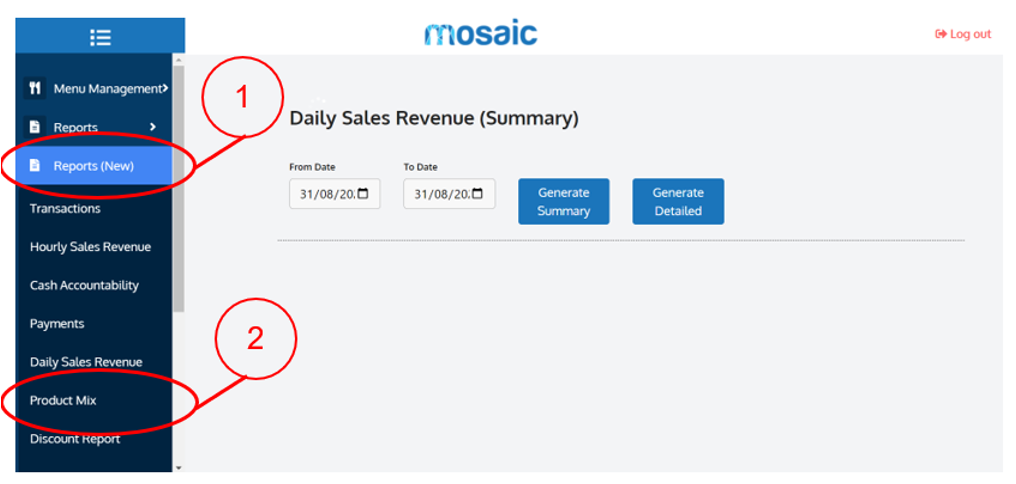Expand the Reports submenu chevron
The height and width of the screenshot is (484, 1016).
pyautogui.click(x=153, y=127)
